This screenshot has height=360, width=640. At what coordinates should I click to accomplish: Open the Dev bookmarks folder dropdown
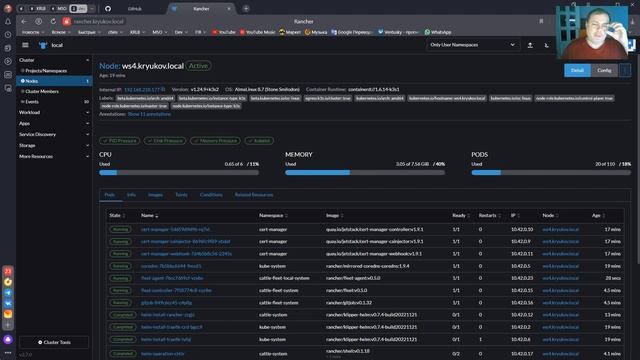[181, 32]
